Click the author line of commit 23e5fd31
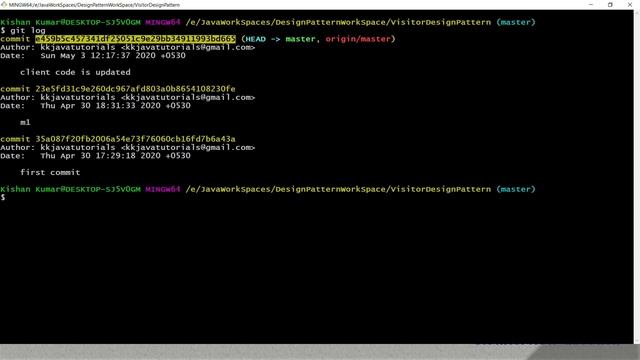 (x=127, y=97)
